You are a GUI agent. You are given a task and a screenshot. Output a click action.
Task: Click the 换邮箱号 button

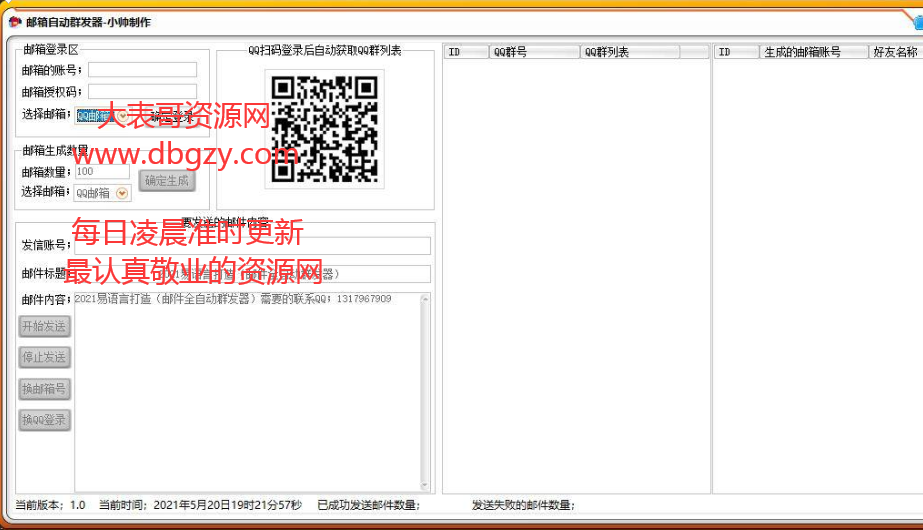pyautogui.click(x=45, y=389)
